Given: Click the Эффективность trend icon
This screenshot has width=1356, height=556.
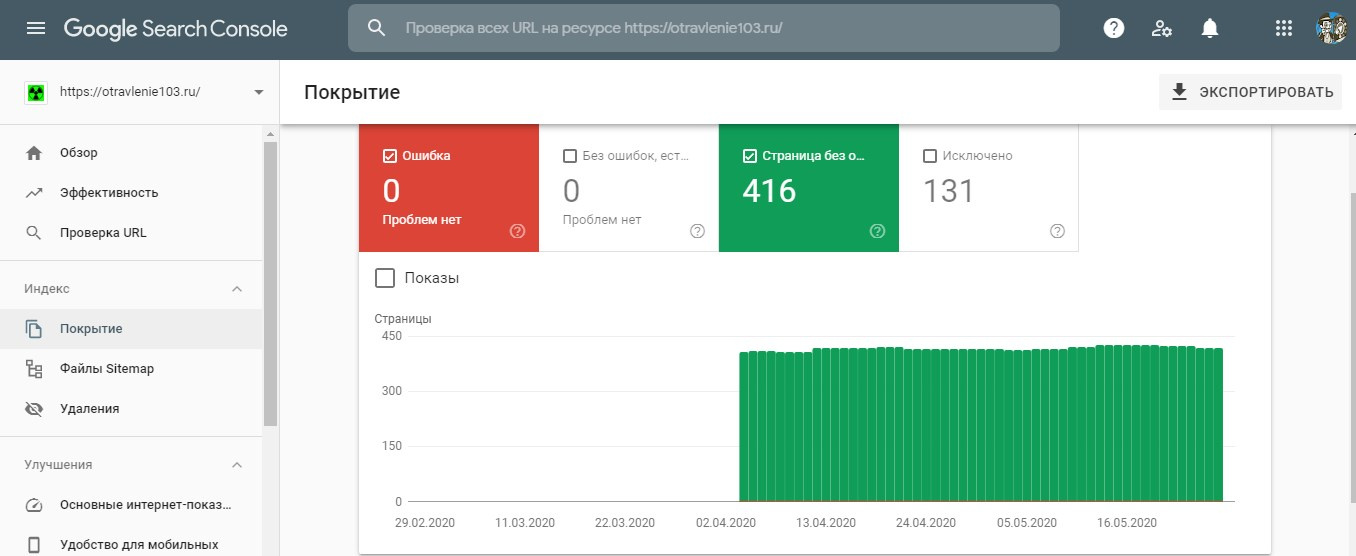Looking at the screenshot, I should 34,193.
